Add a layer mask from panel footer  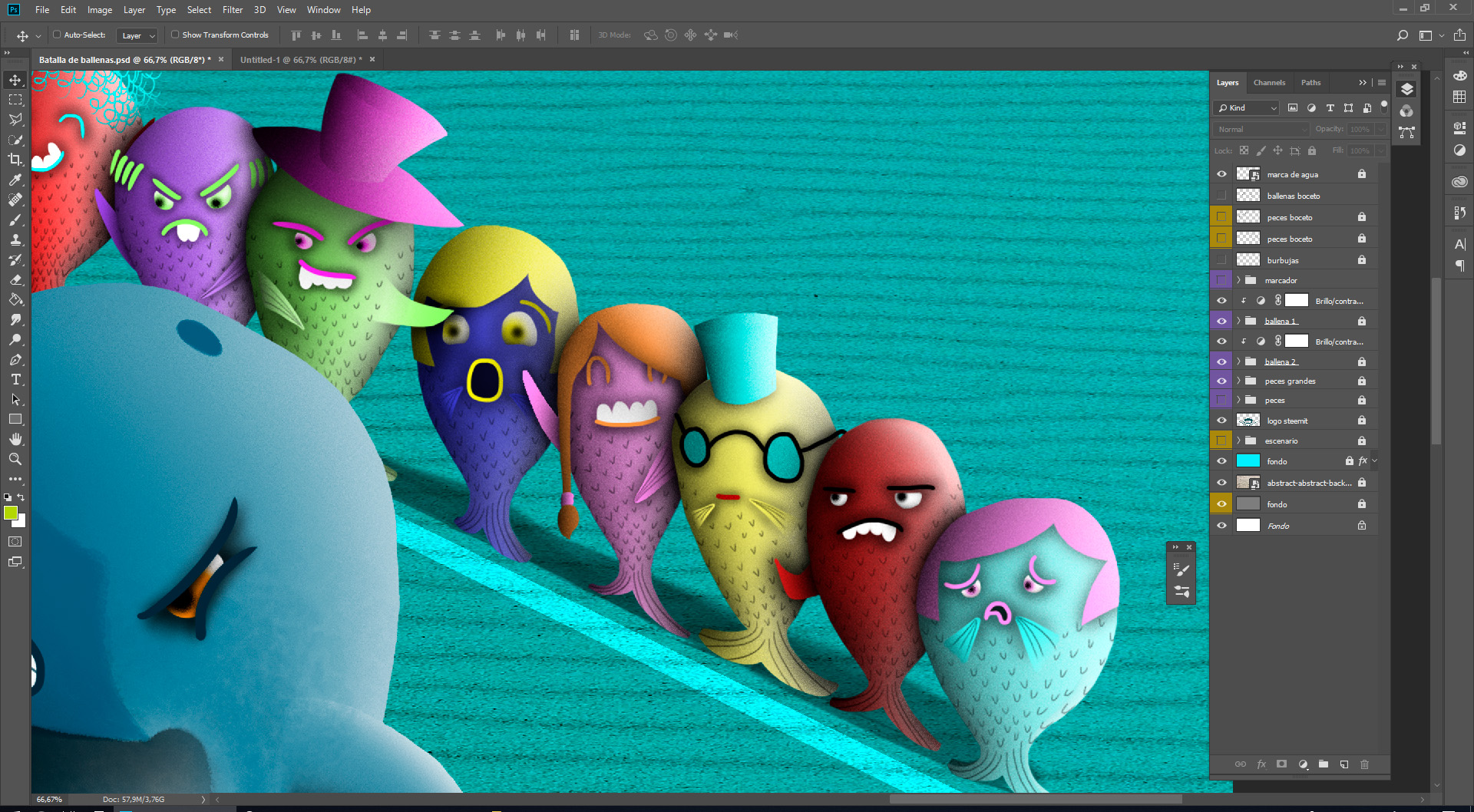click(x=1281, y=764)
